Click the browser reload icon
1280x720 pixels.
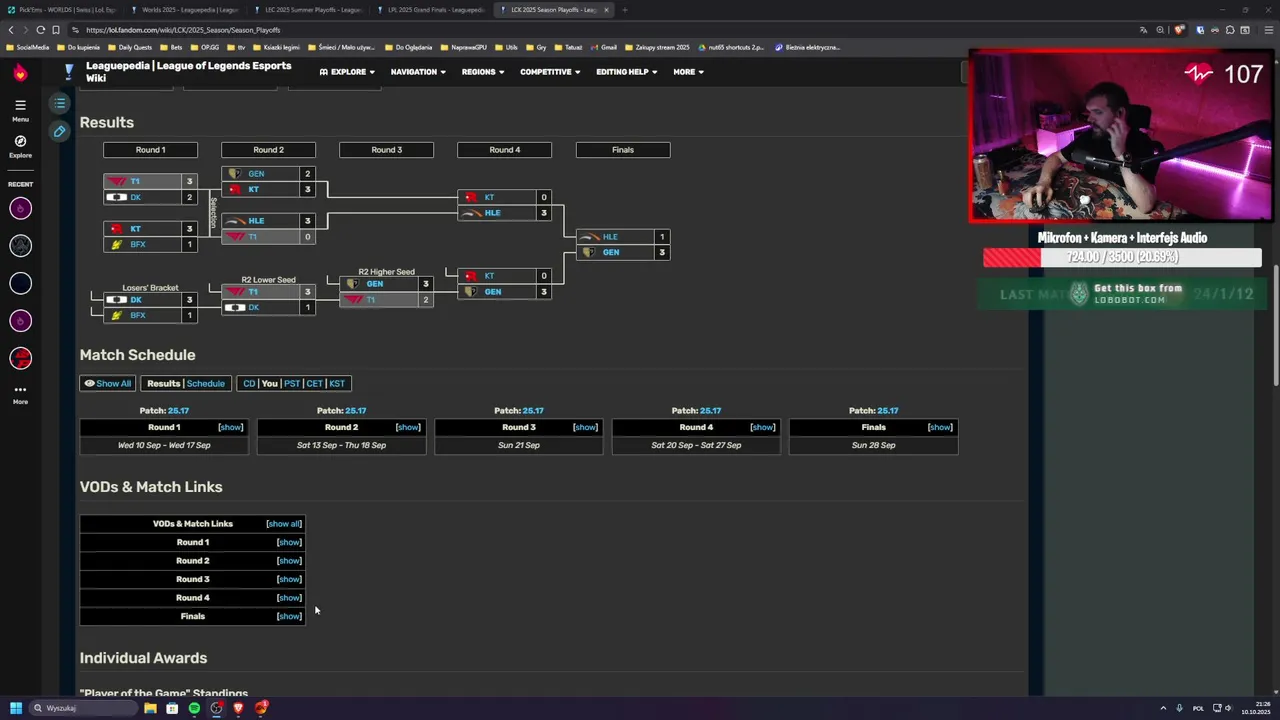pyautogui.click(x=40, y=30)
